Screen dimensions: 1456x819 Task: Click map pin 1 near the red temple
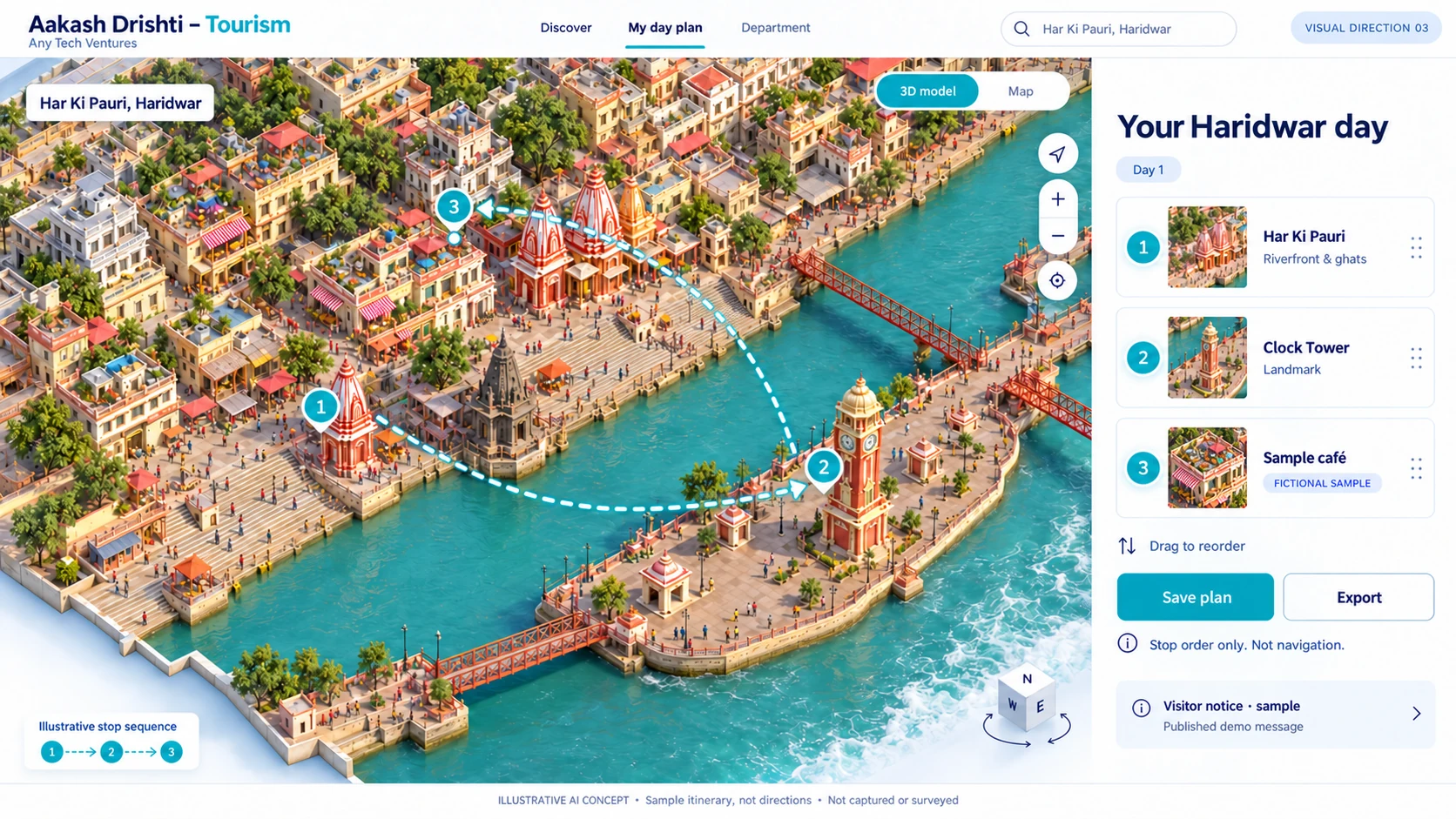(320, 406)
